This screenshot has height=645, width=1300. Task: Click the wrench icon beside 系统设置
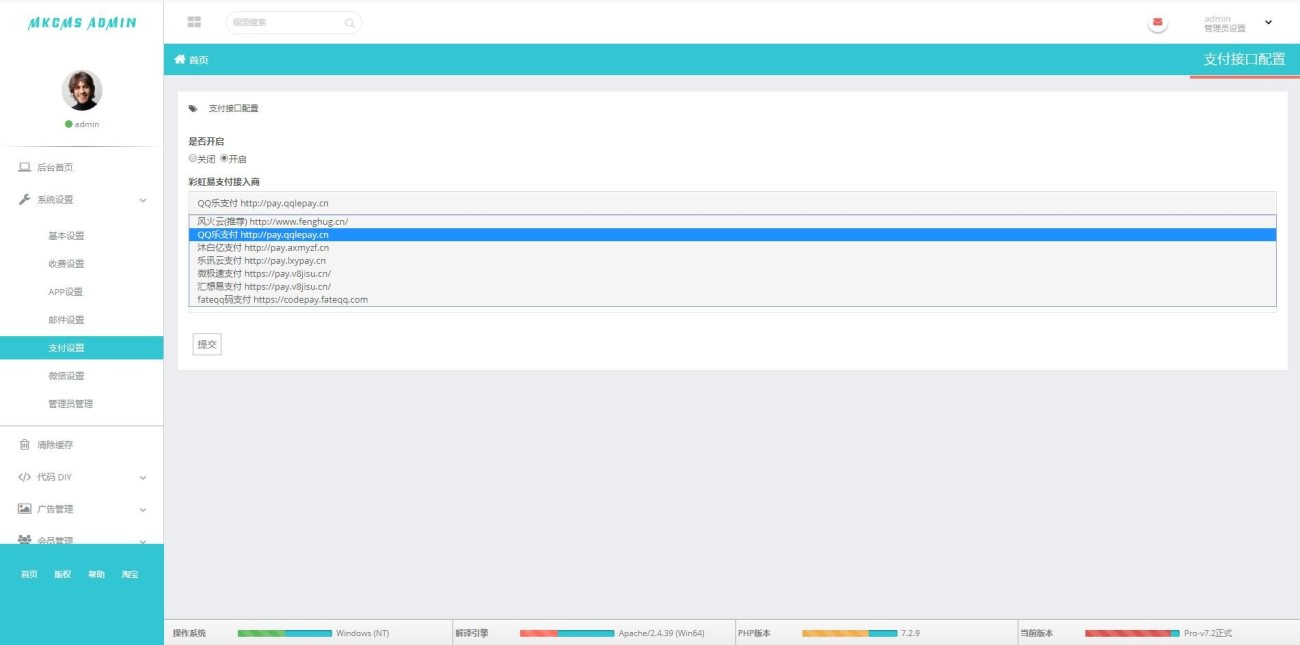(x=25, y=199)
